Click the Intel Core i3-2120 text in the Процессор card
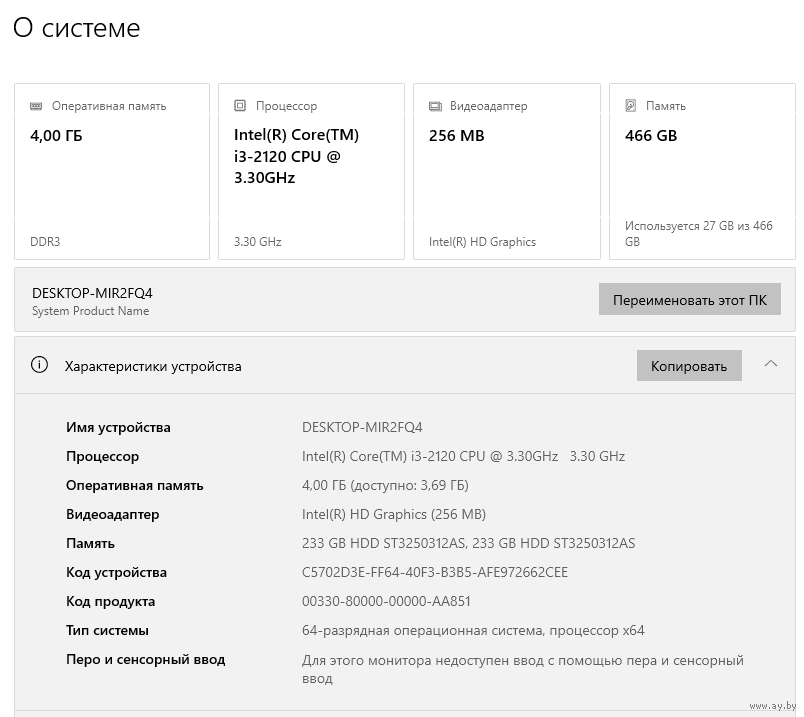Image resolution: width=804 pixels, height=717 pixels. pyautogui.click(x=296, y=156)
